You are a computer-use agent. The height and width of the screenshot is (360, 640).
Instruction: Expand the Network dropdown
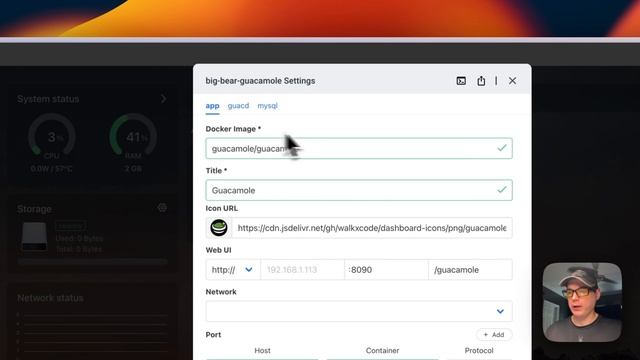[359, 311]
